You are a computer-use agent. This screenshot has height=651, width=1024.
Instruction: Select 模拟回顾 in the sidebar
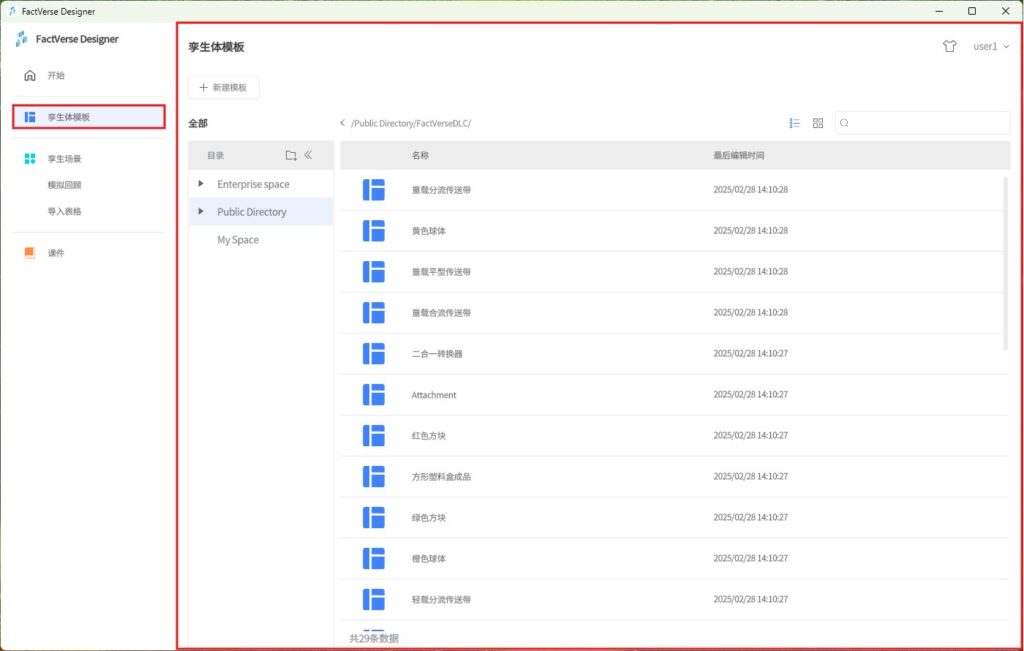point(64,185)
